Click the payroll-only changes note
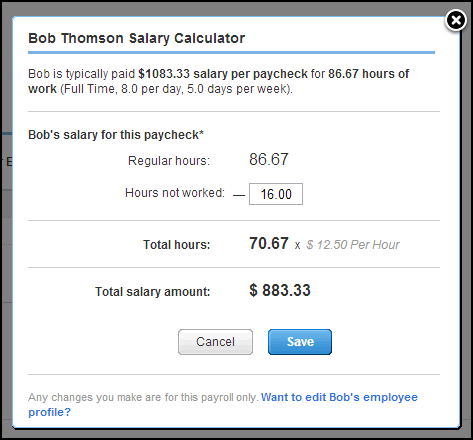This screenshot has width=473, height=440. click(143, 397)
